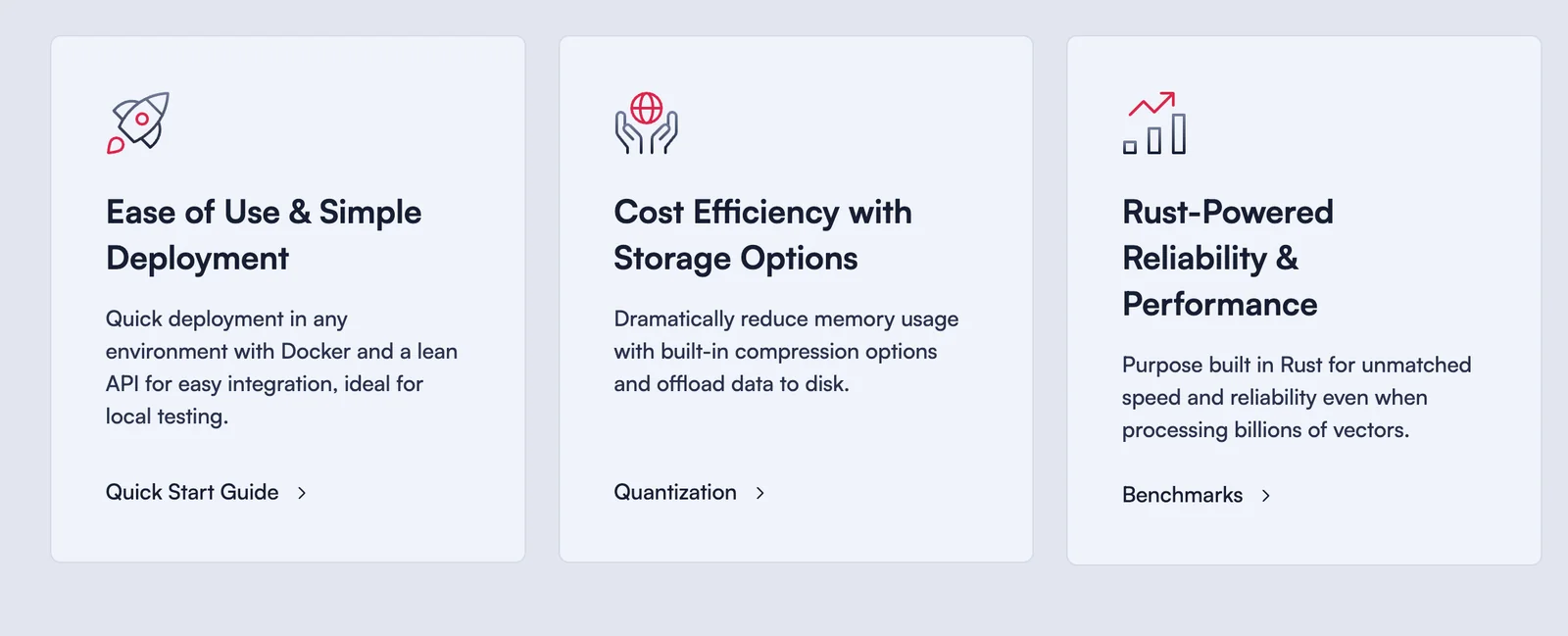
Task: Click the red upward trend arrow
Action: (x=1151, y=104)
